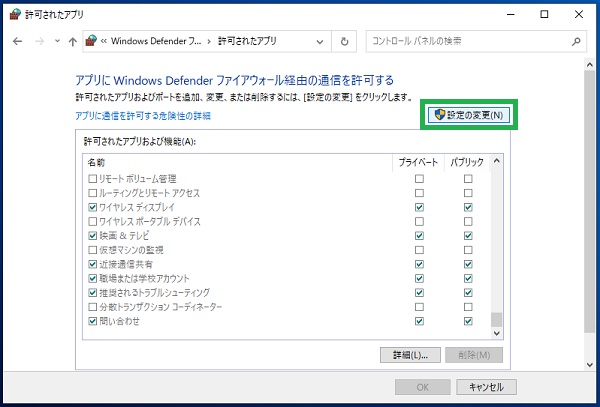Select the ワイヤレス ディスプレイ row label

(137, 207)
